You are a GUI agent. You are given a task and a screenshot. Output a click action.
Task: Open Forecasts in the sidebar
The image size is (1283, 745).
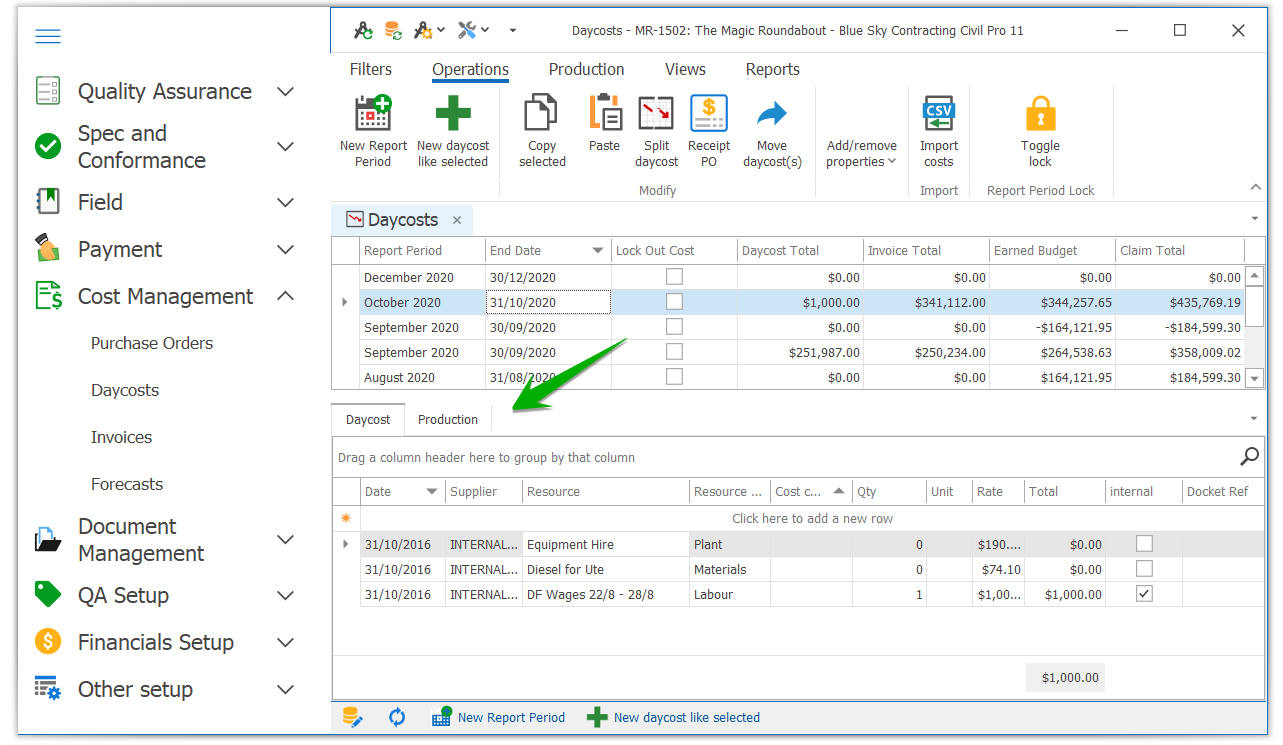tap(127, 484)
